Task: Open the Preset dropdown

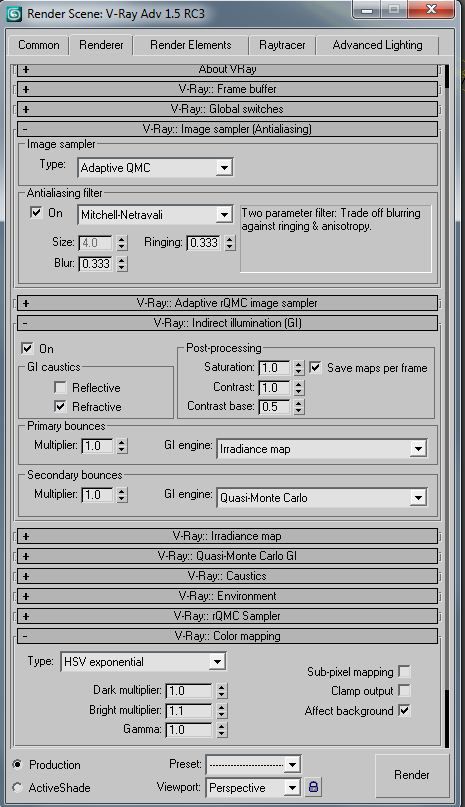Action: click(253, 764)
